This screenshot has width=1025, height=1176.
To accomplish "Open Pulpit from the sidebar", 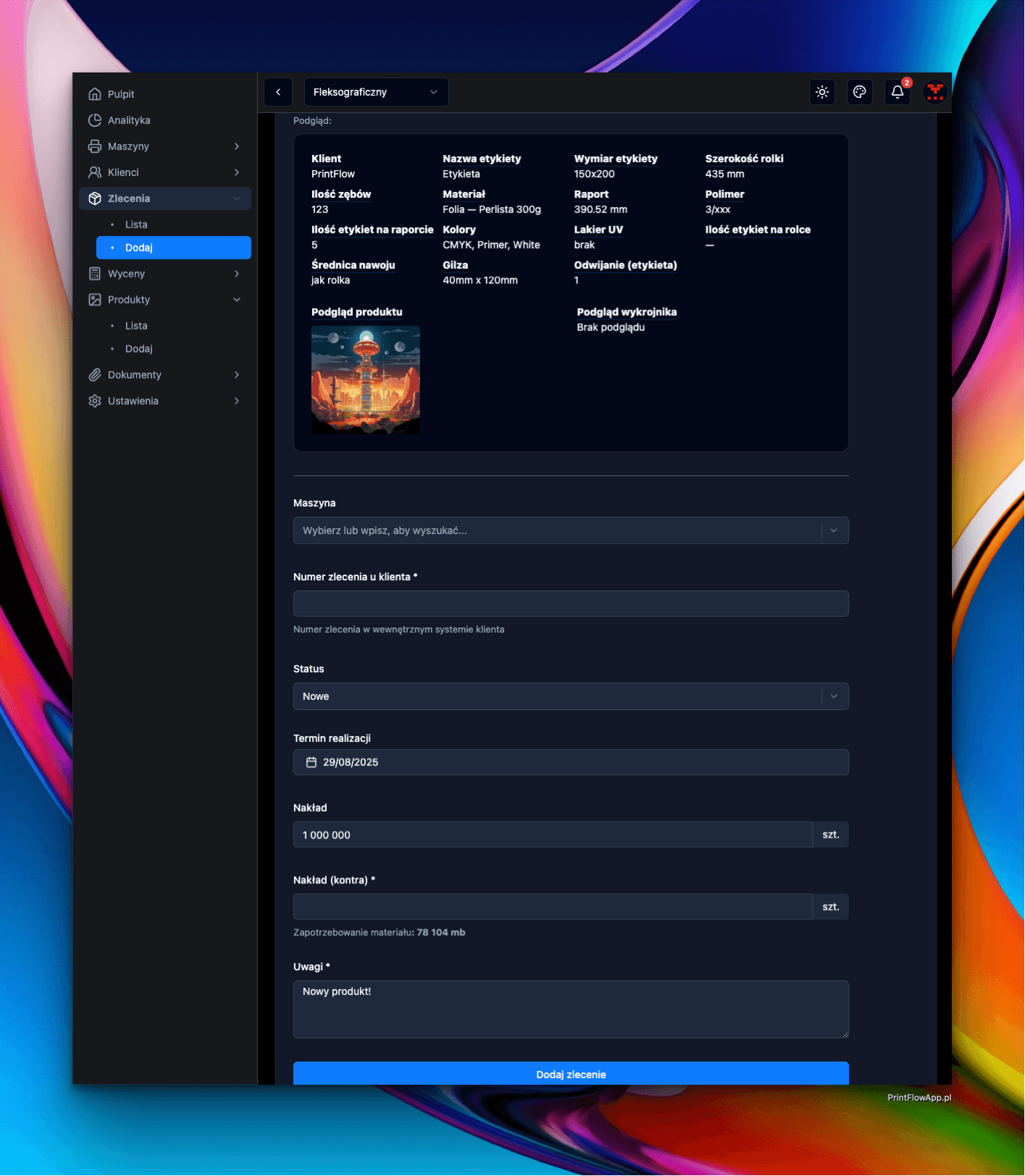I will [121, 94].
